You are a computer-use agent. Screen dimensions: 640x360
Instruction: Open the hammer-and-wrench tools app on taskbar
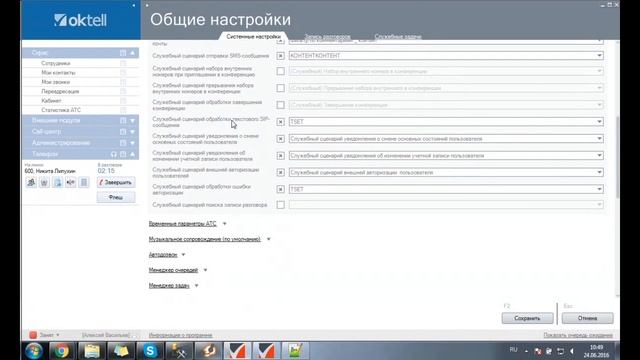[x=179, y=351]
